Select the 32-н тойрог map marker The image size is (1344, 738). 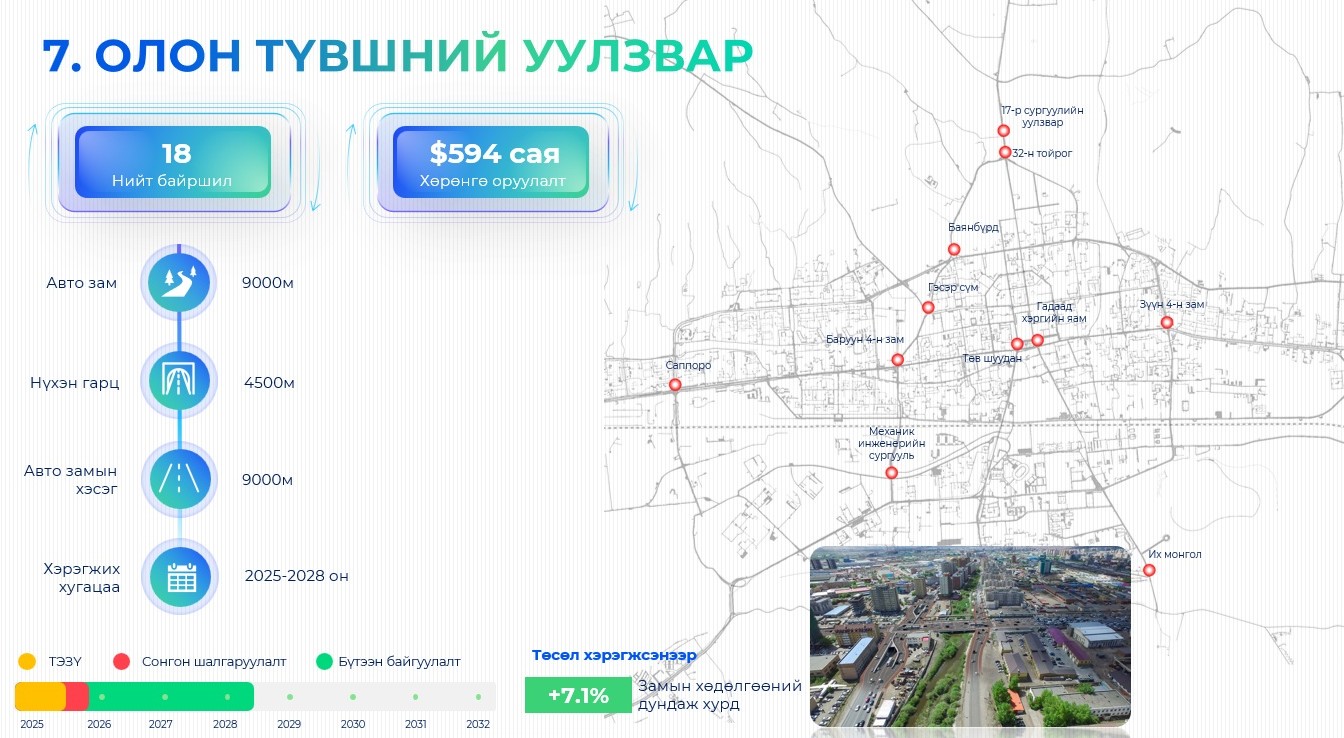pyautogui.click(x=1005, y=153)
